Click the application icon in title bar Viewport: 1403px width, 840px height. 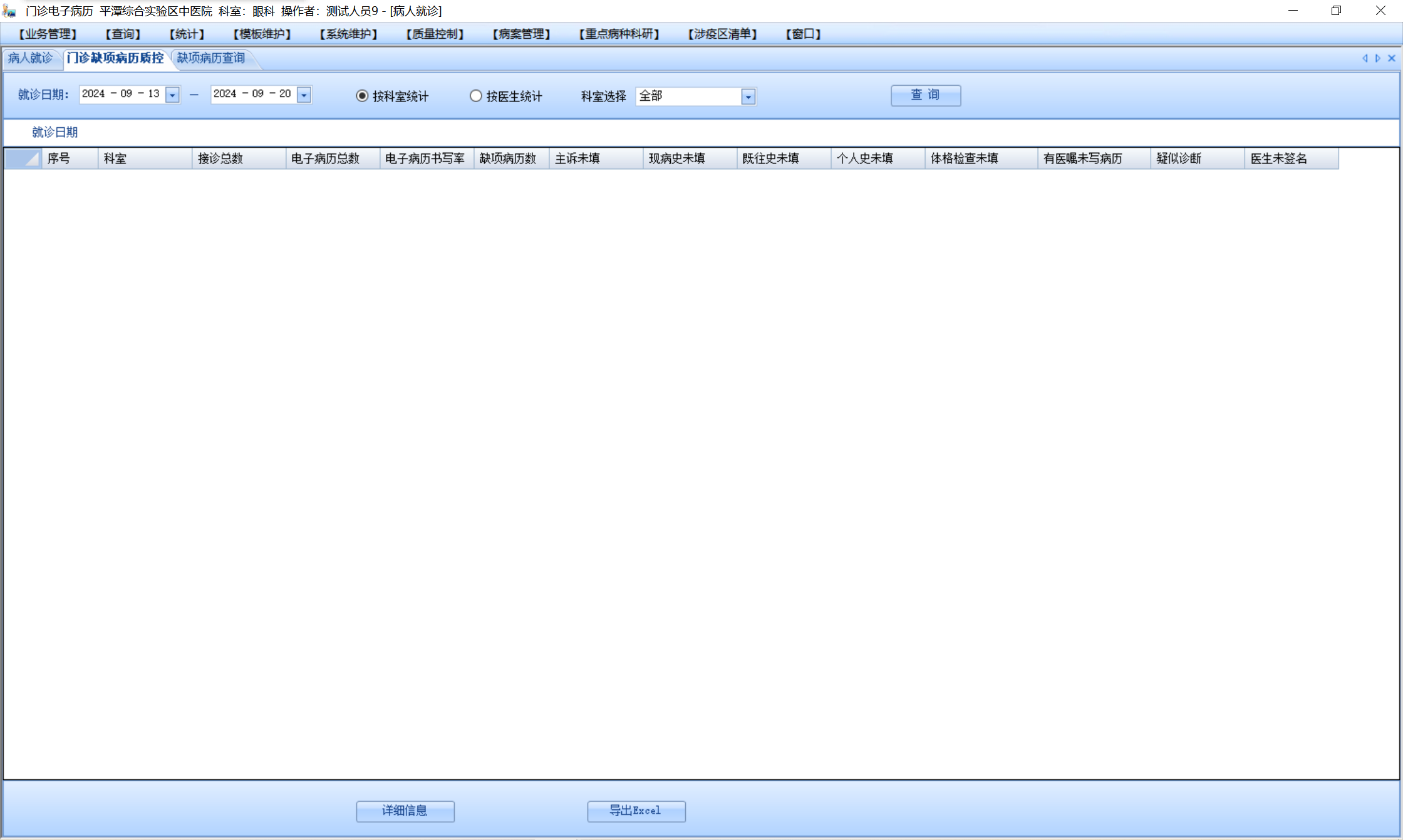pyautogui.click(x=9, y=11)
